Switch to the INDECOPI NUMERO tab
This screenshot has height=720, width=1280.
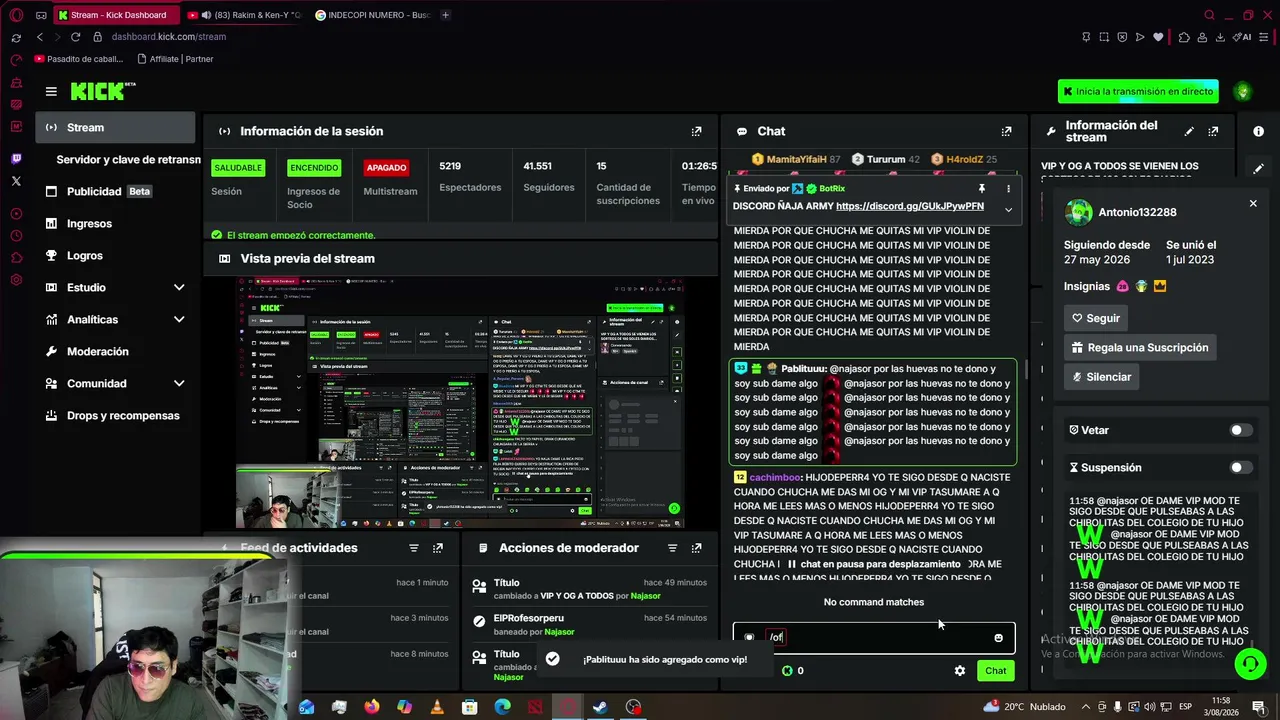[372, 15]
